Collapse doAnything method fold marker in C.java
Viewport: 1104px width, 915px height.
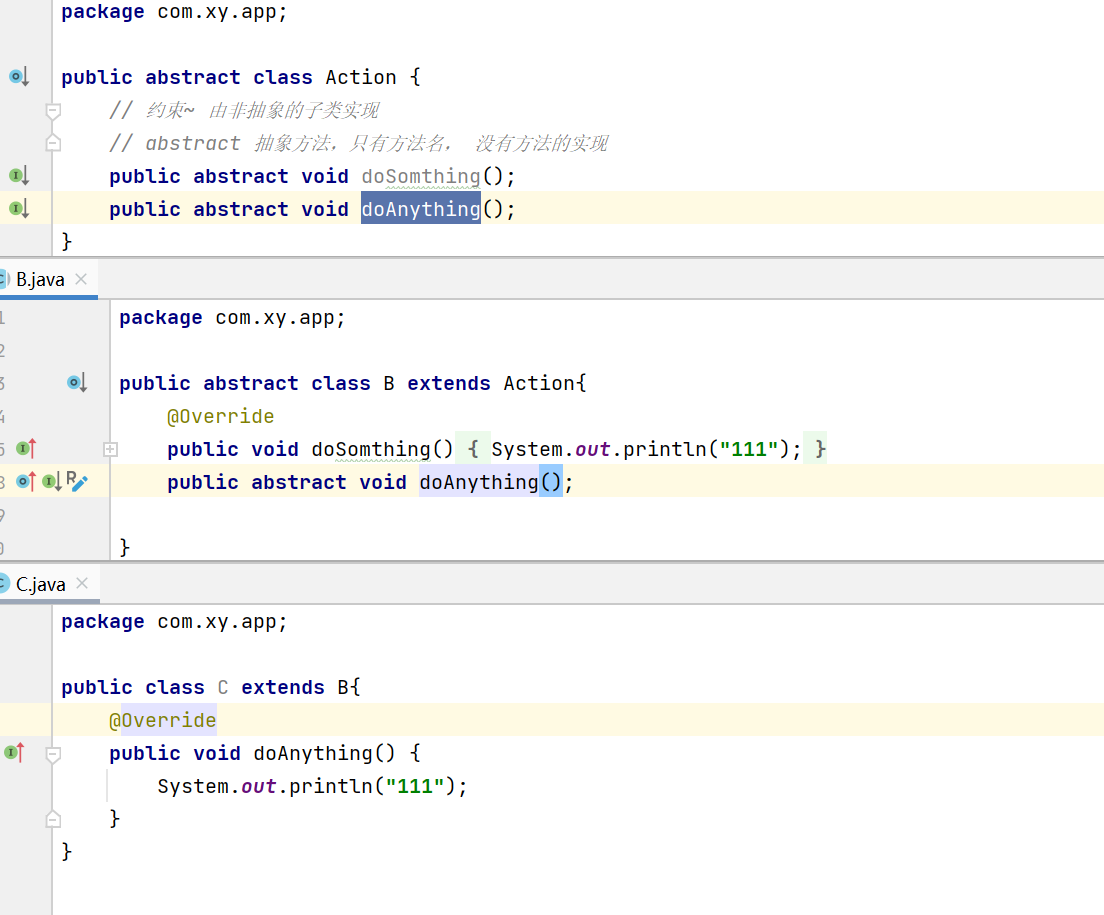[53, 755]
